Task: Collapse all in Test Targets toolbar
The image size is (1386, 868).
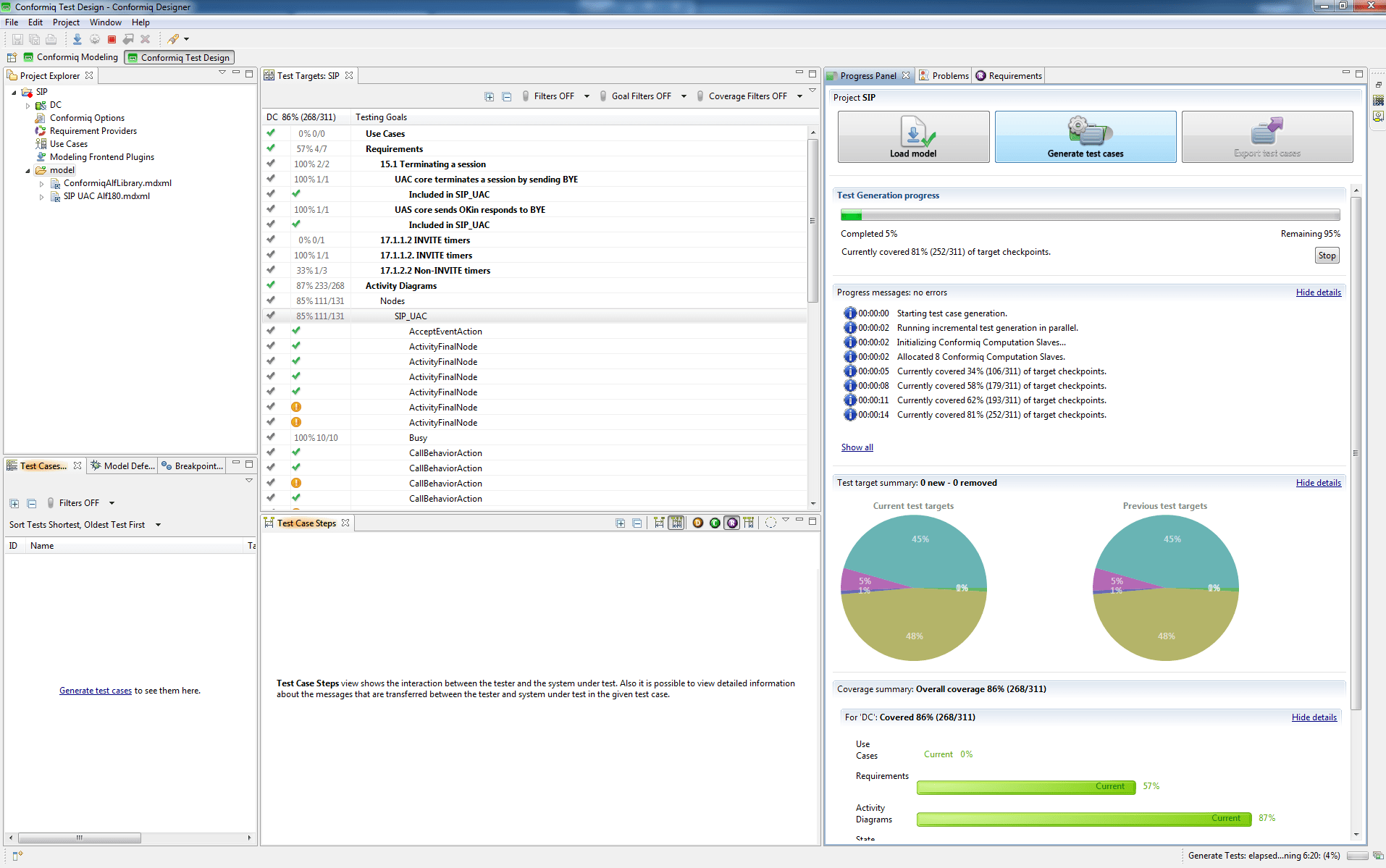Action: coord(507,96)
